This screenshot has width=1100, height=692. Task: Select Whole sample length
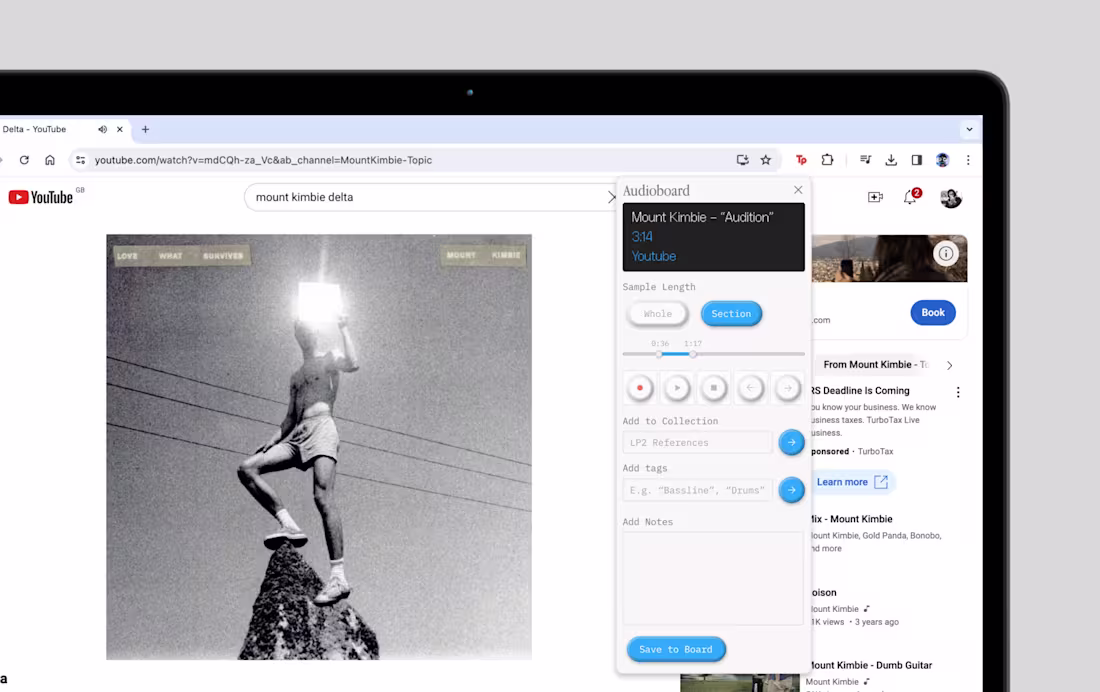(657, 314)
